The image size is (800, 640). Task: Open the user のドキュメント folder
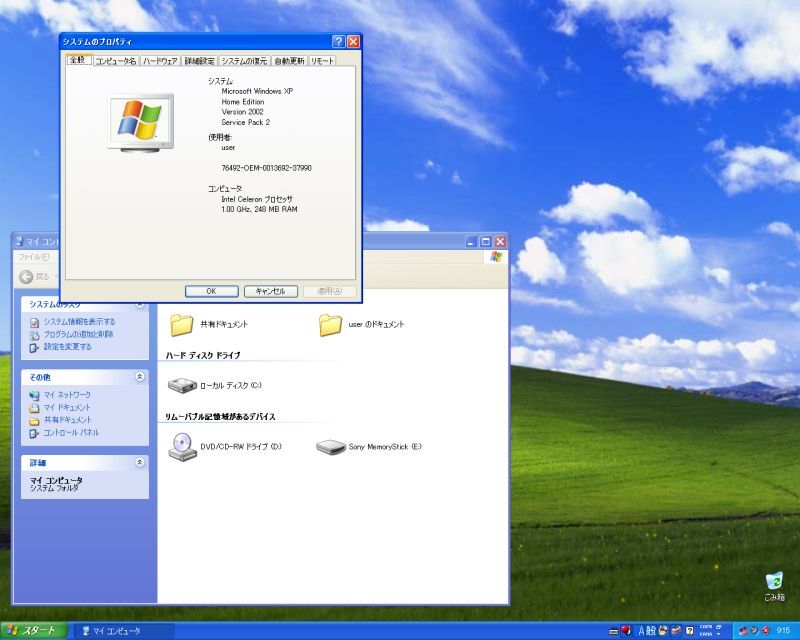(330, 324)
